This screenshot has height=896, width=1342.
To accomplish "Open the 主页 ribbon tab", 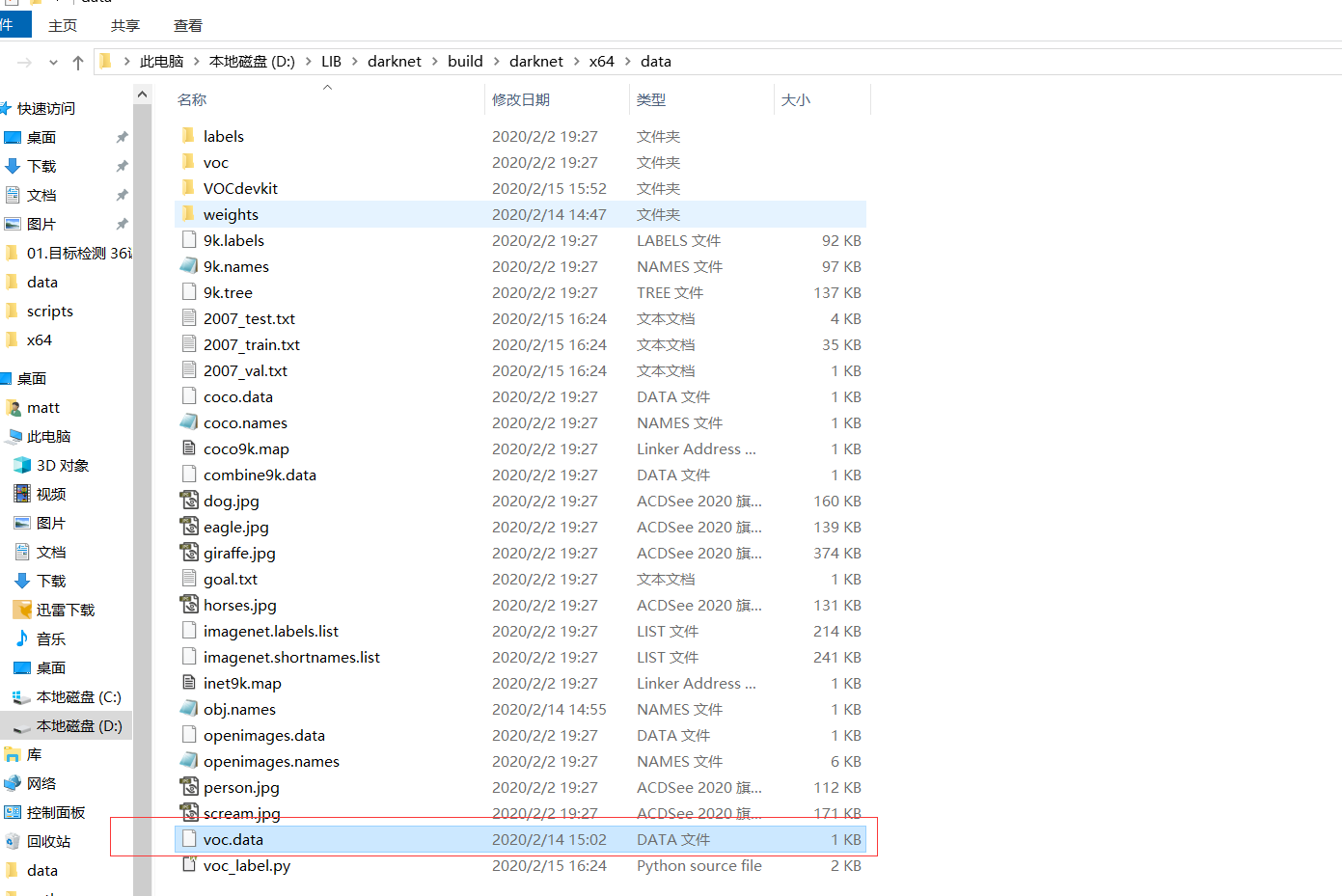I will [63, 25].
